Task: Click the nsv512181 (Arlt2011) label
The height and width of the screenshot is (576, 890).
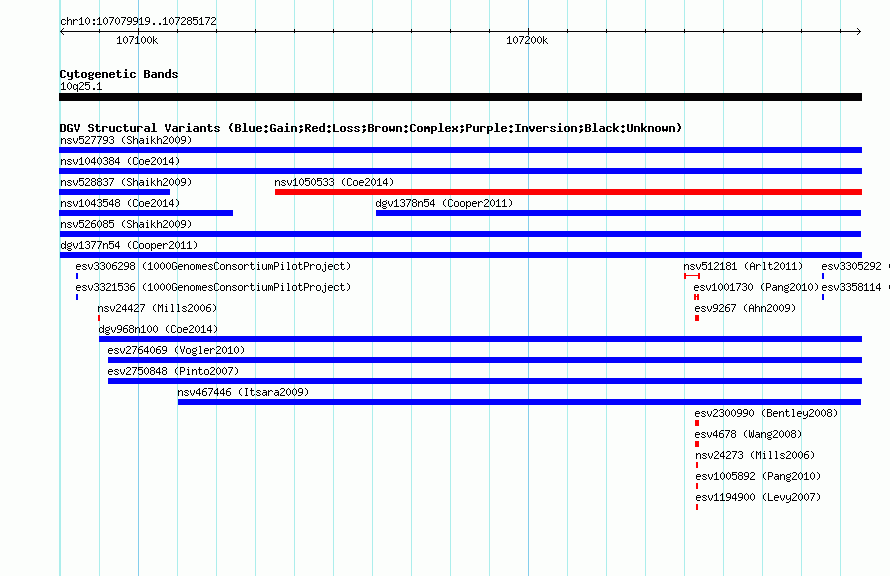Action: (x=743, y=266)
